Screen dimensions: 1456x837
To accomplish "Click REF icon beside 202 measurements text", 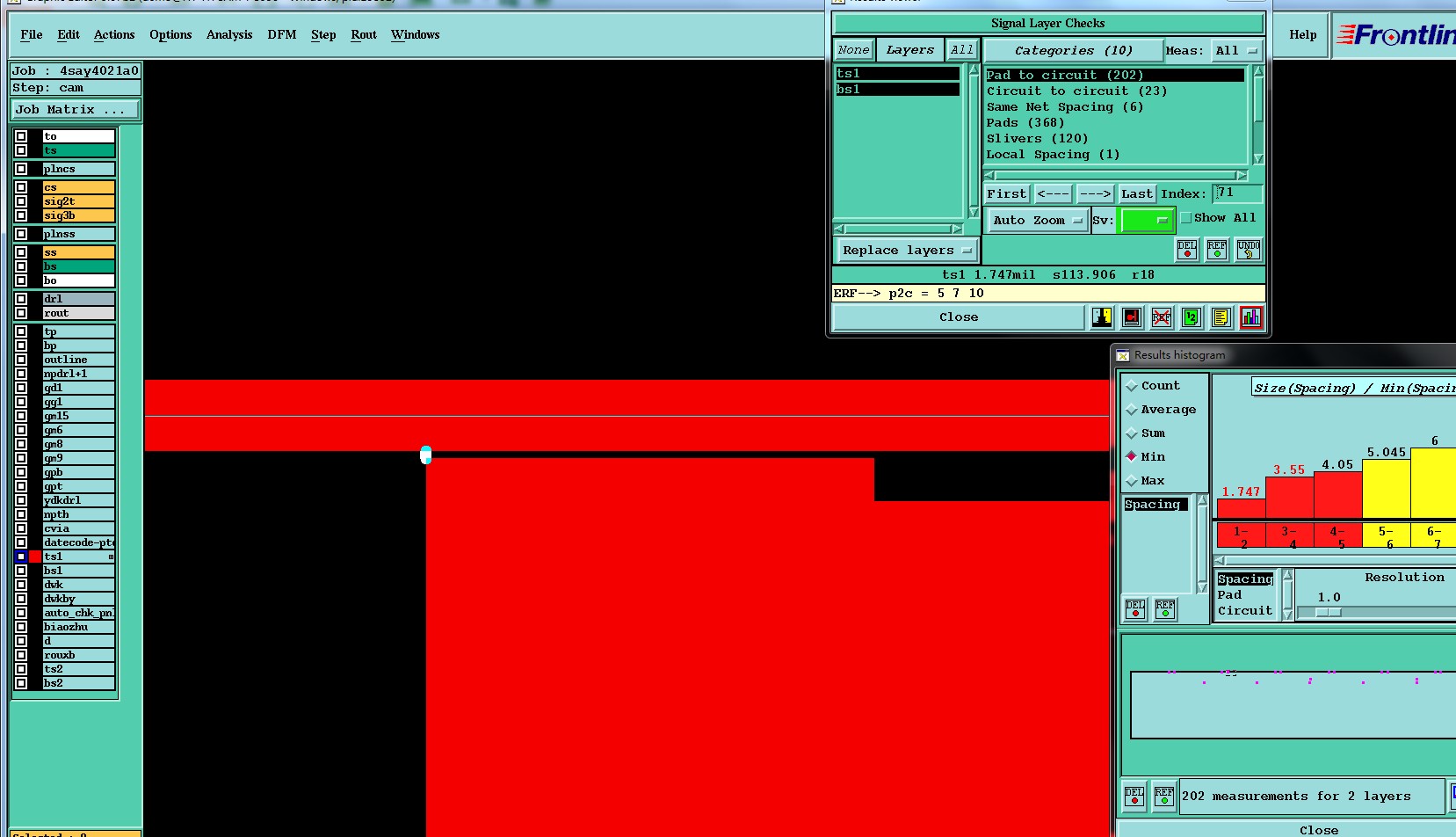I will [x=1164, y=796].
